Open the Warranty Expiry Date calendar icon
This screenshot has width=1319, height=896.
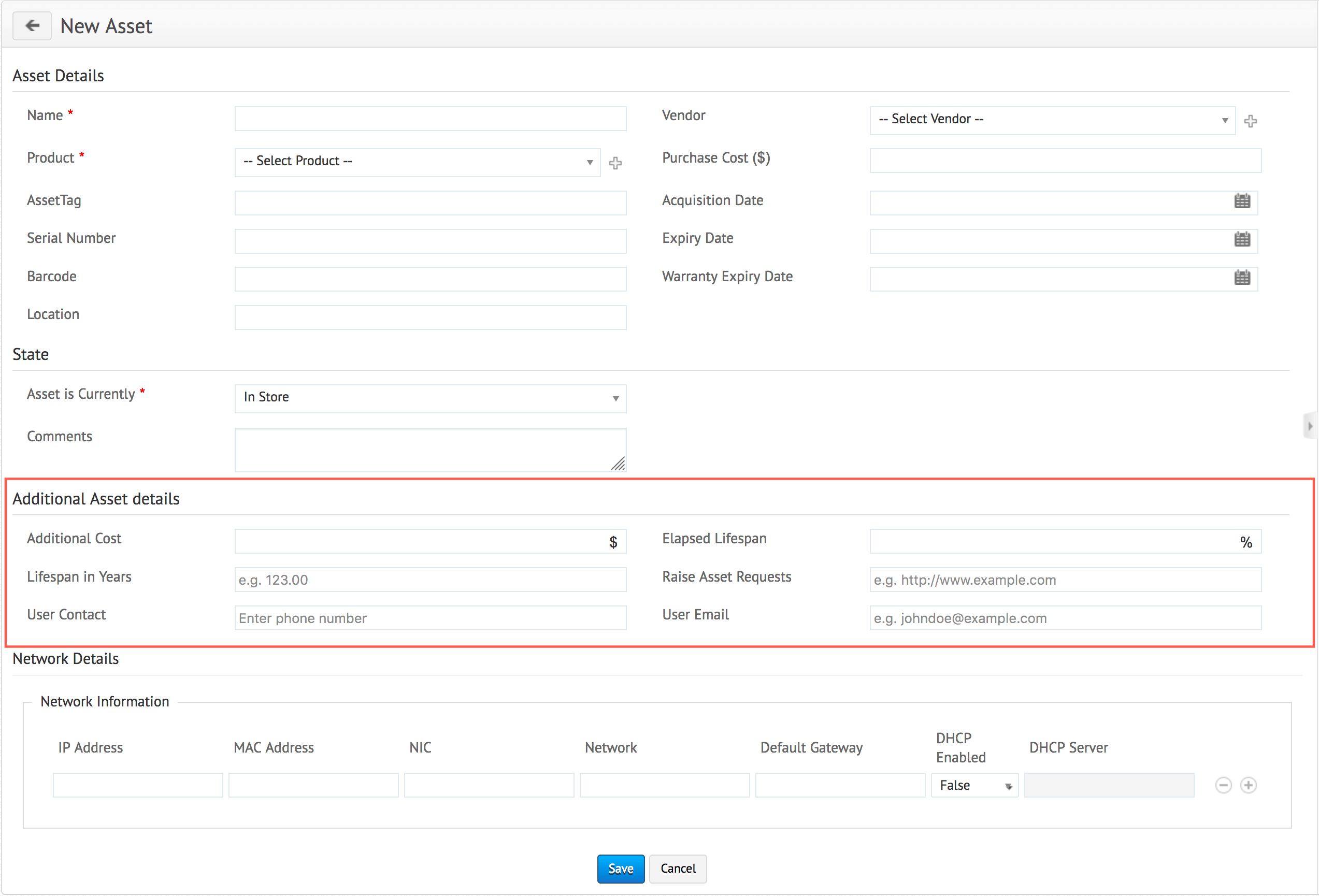(x=1242, y=278)
